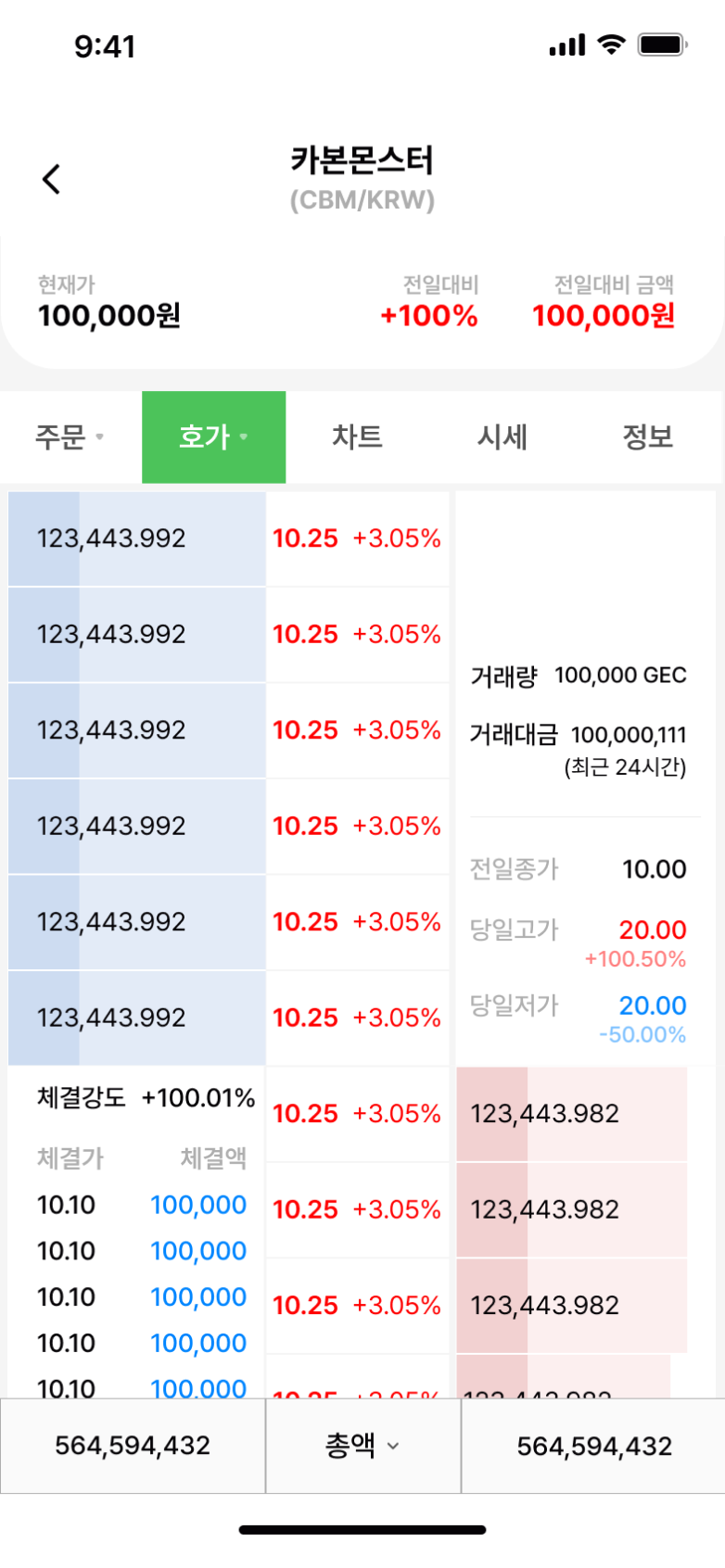Screen dimensions: 725x1568
Task: Tap the Wi-Fi status icon
Action: [611, 44]
